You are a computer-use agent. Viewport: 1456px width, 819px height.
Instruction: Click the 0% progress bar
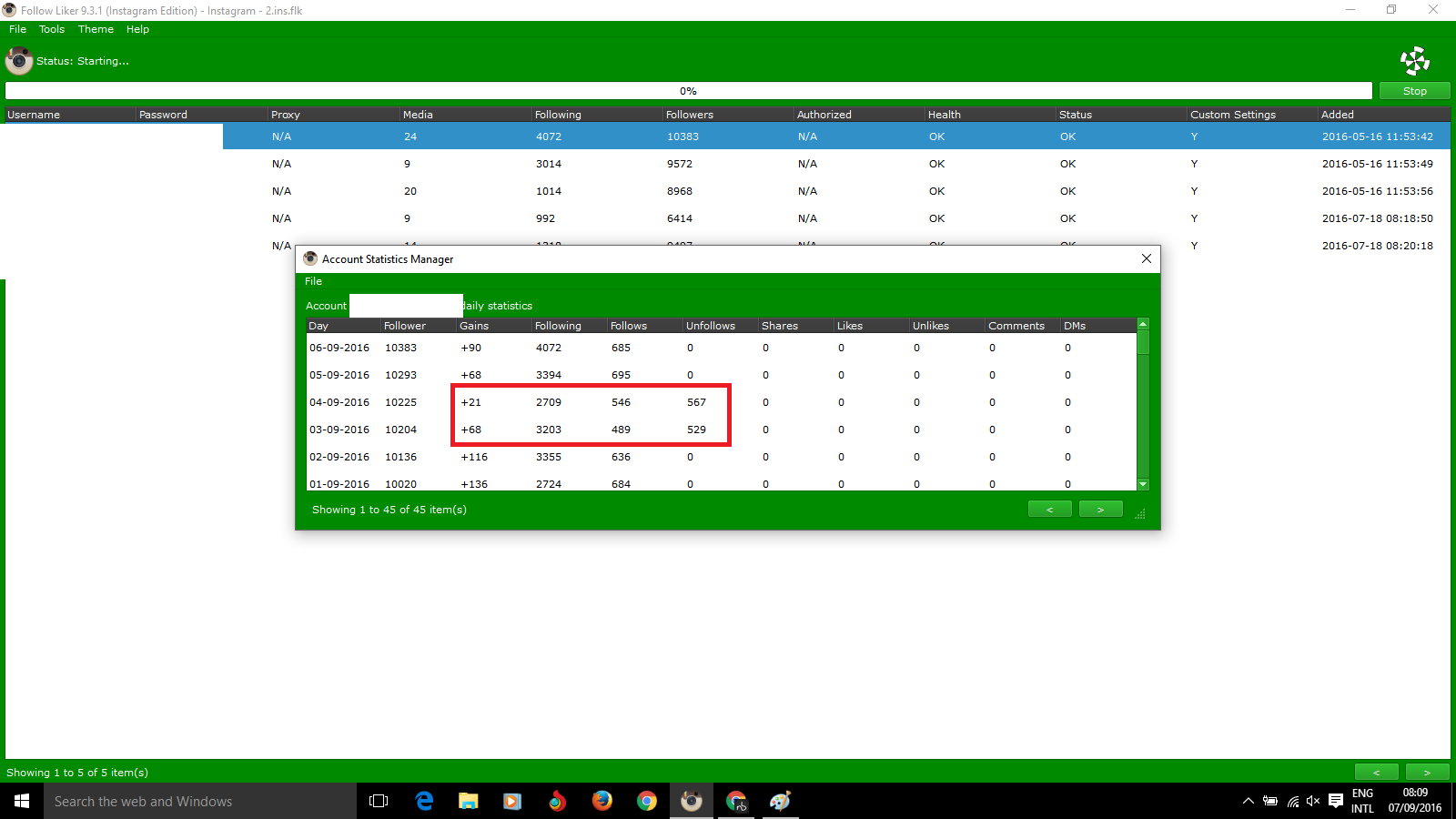coord(689,91)
